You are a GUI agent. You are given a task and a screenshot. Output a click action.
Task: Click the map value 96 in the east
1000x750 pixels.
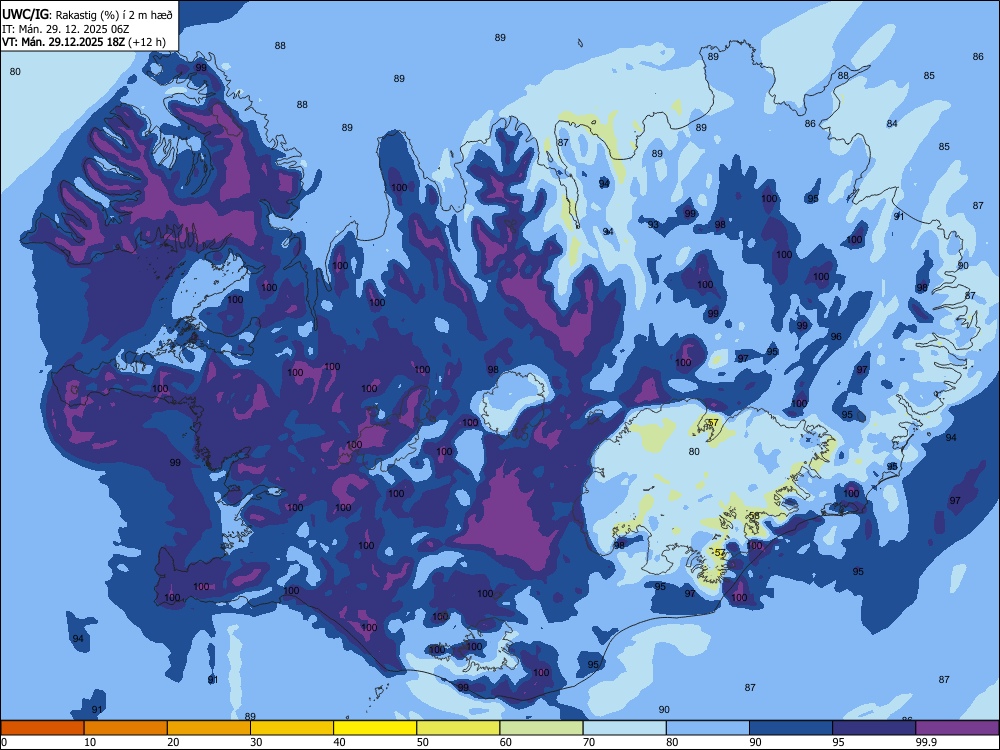tap(836, 337)
